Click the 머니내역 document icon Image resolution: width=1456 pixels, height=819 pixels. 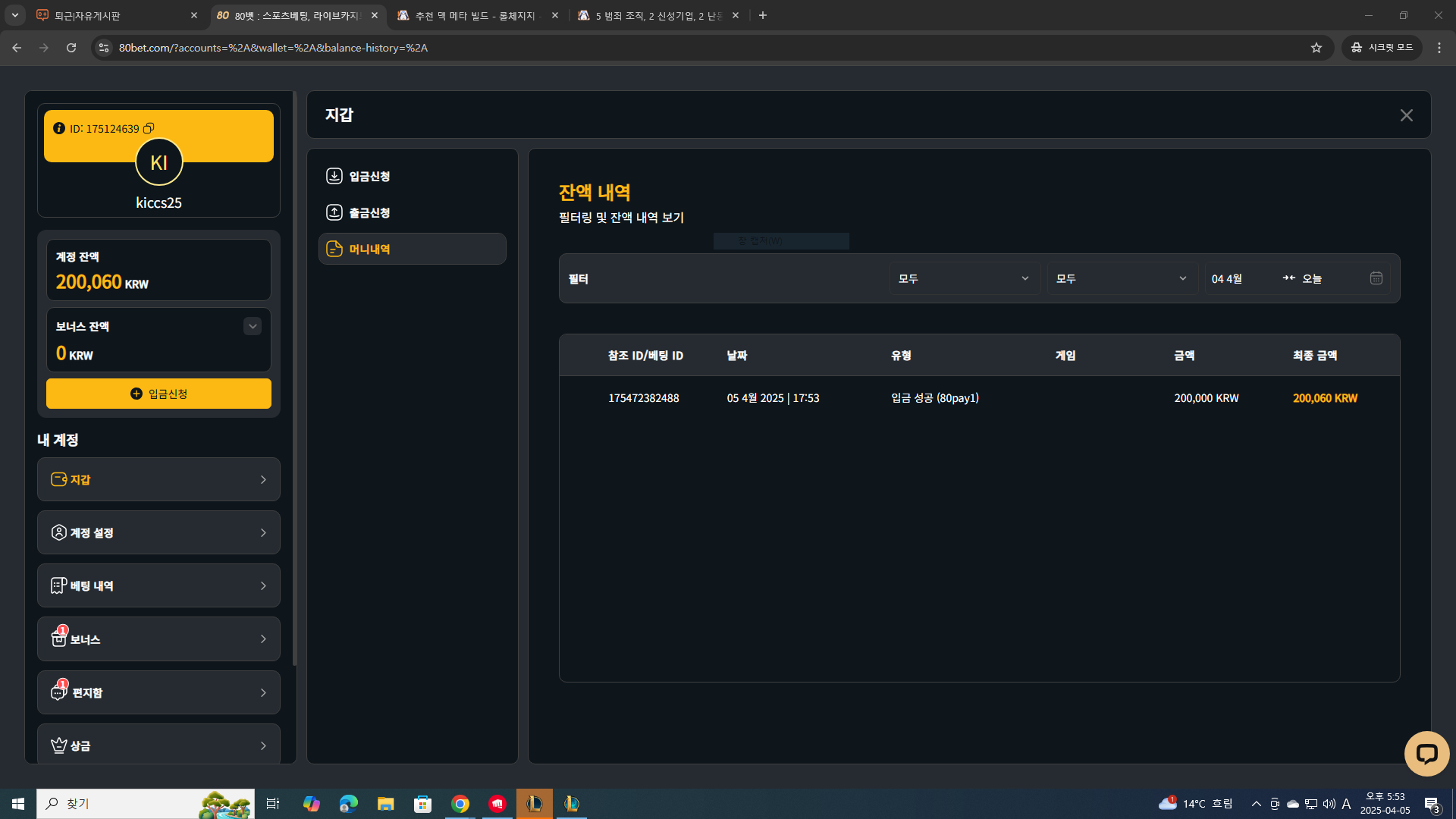(x=334, y=249)
